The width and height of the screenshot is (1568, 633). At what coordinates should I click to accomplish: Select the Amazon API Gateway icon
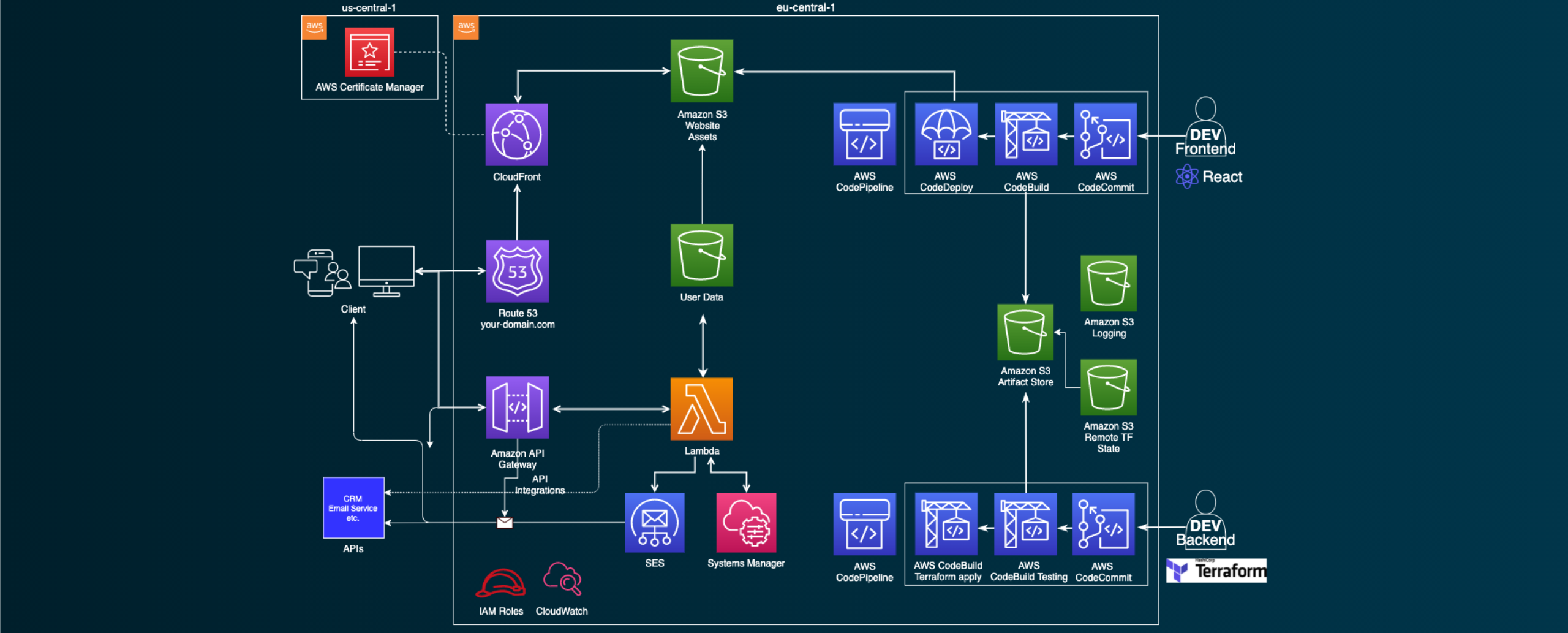pyautogui.click(x=517, y=407)
